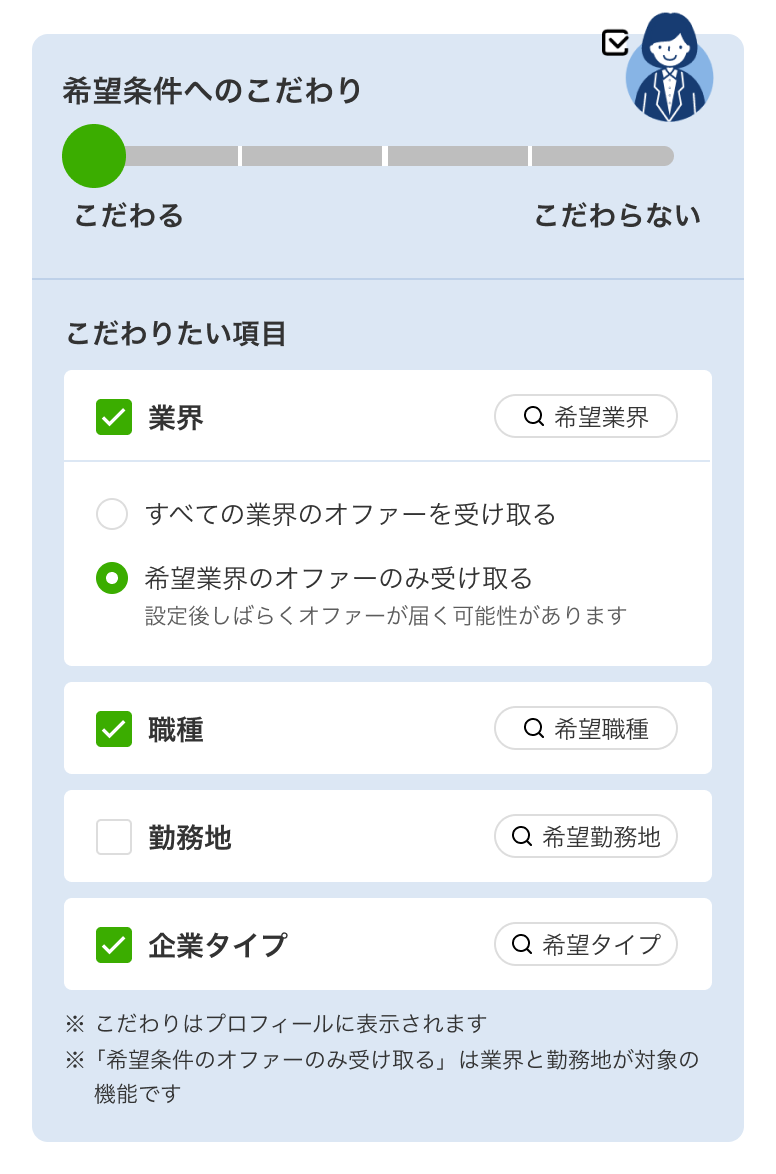Click magnifier icon in 希望タイプ button
The image size is (776, 1174).
coord(522,944)
